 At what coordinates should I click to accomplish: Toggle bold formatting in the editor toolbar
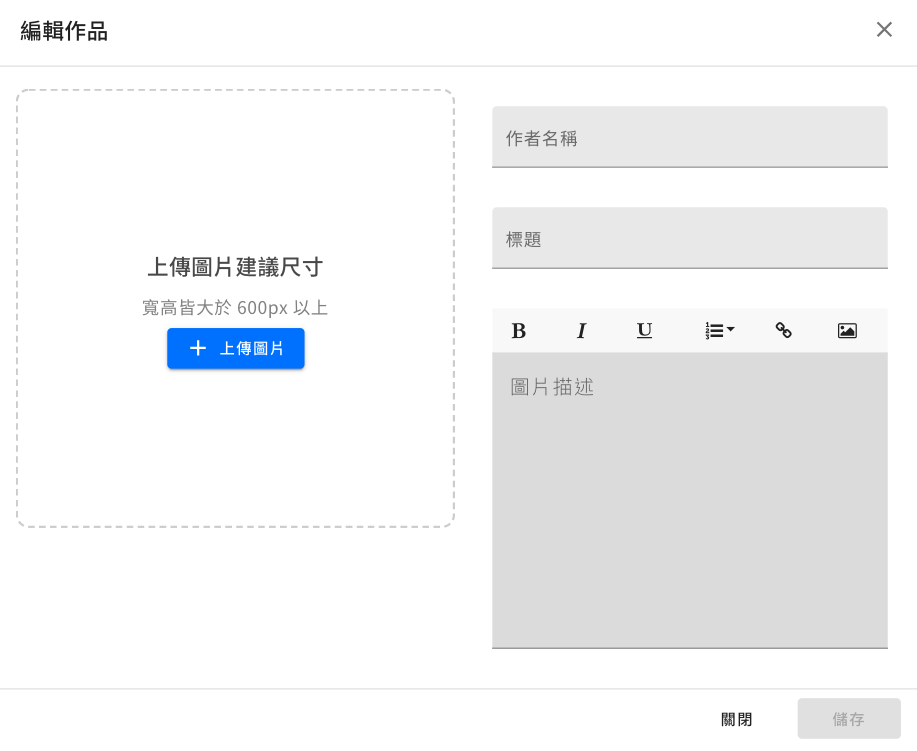pyautogui.click(x=518, y=331)
